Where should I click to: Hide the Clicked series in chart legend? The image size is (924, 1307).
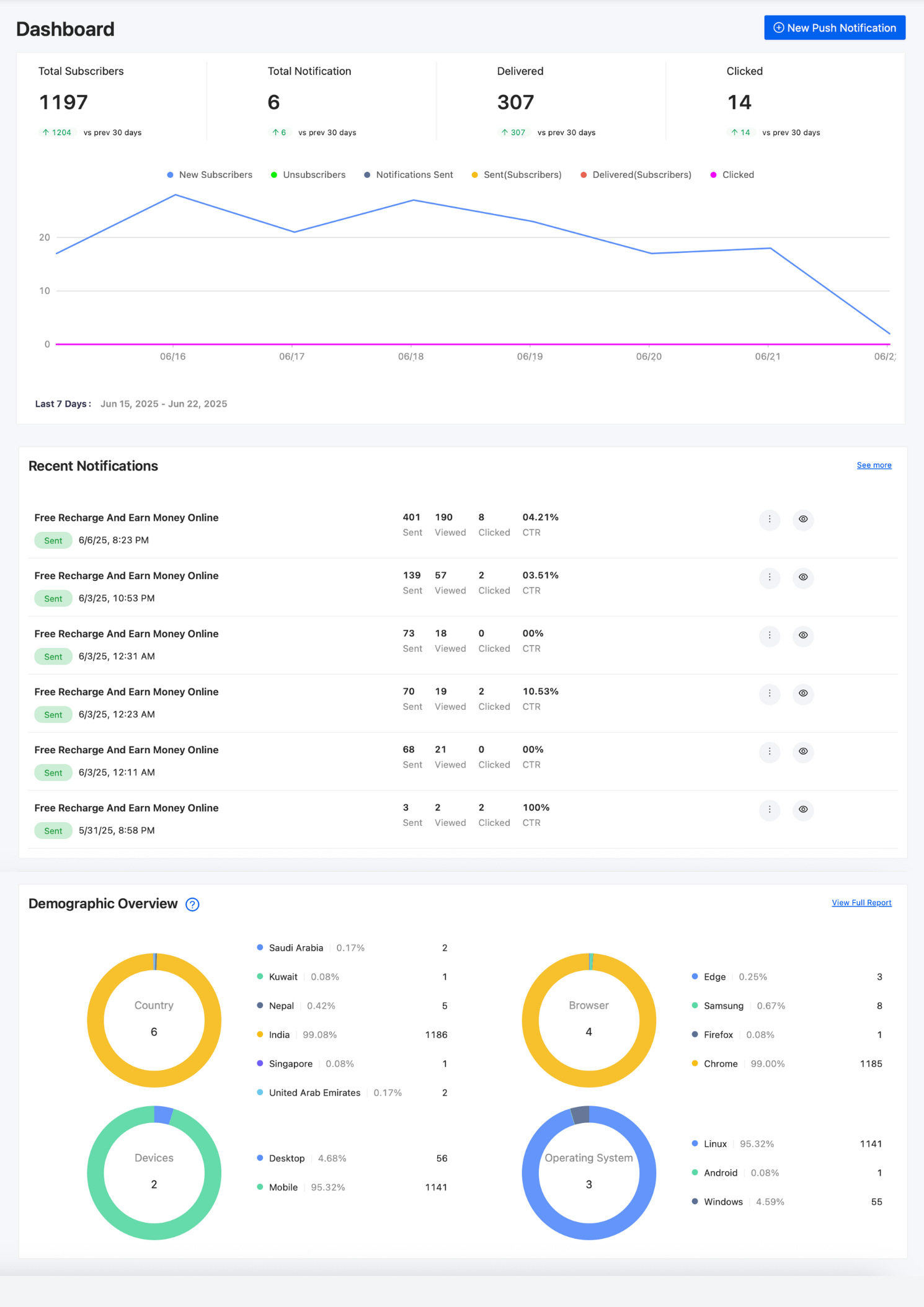click(732, 175)
